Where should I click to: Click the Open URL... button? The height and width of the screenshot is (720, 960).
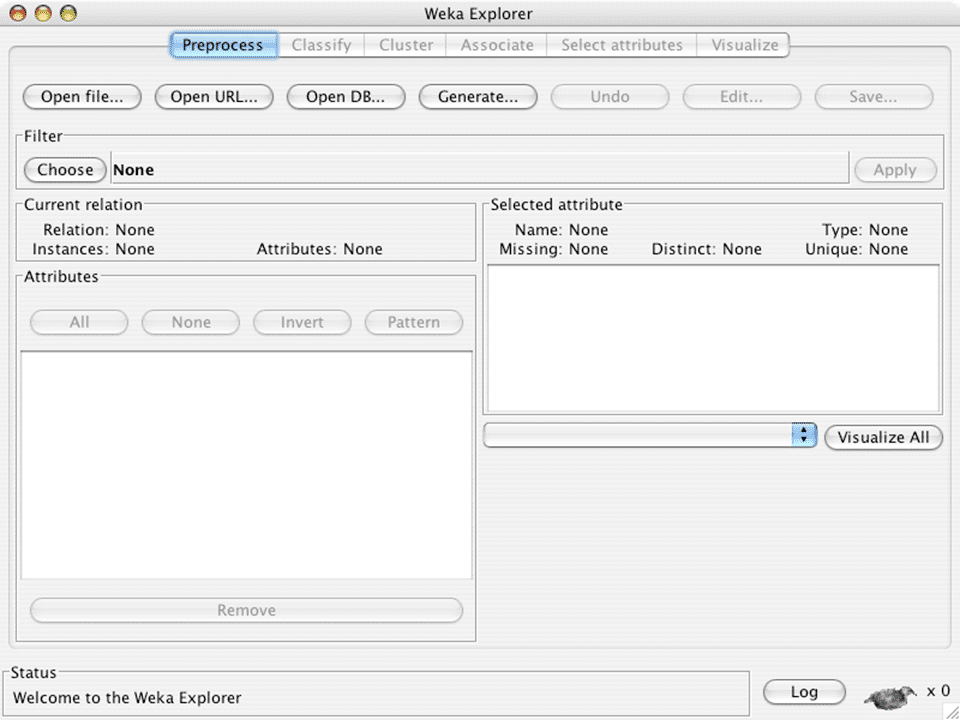pos(214,97)
